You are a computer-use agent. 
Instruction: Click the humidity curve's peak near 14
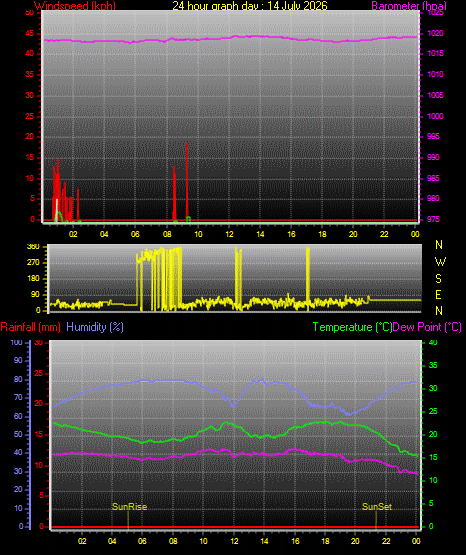262,379
